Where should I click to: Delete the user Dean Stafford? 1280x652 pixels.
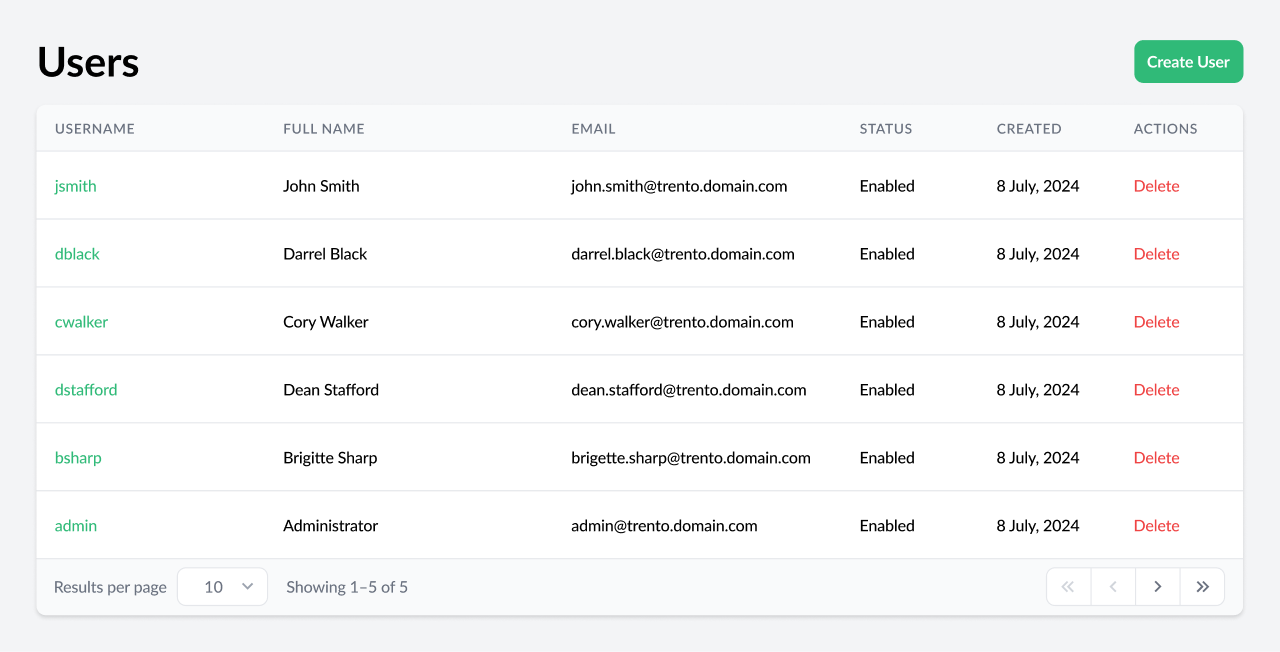tap(1157, 390)
